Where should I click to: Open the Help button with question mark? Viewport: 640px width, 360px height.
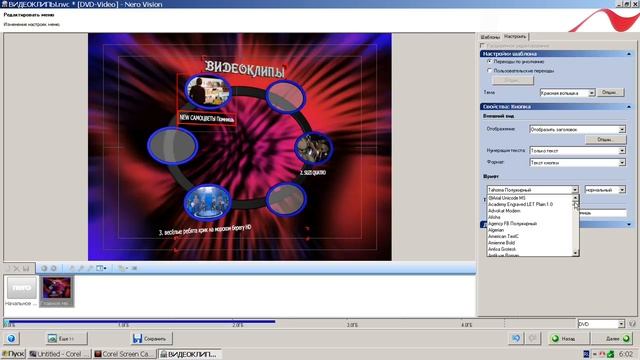click(x=11, y=338)
